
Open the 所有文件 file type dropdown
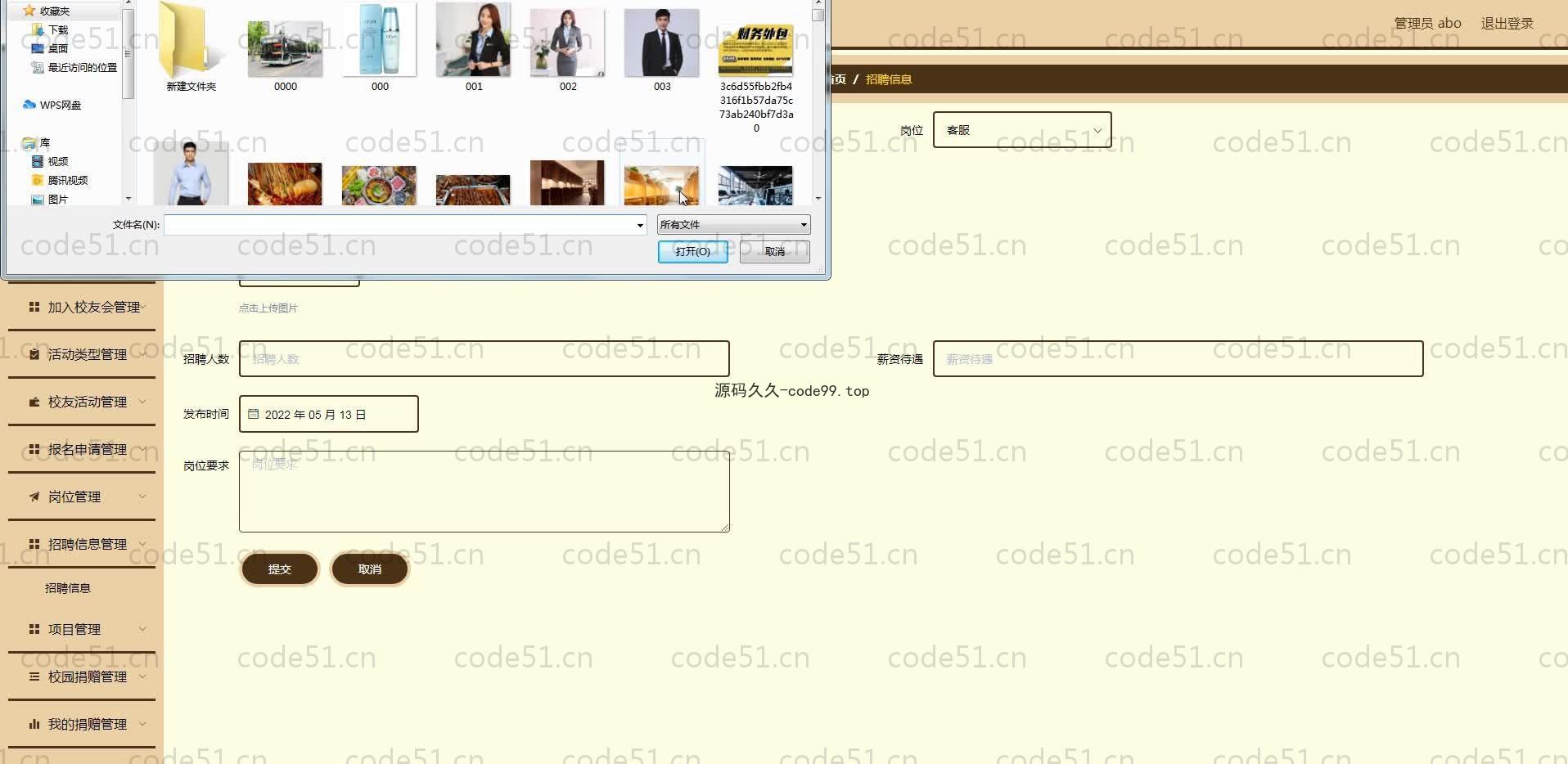[733, 224]
